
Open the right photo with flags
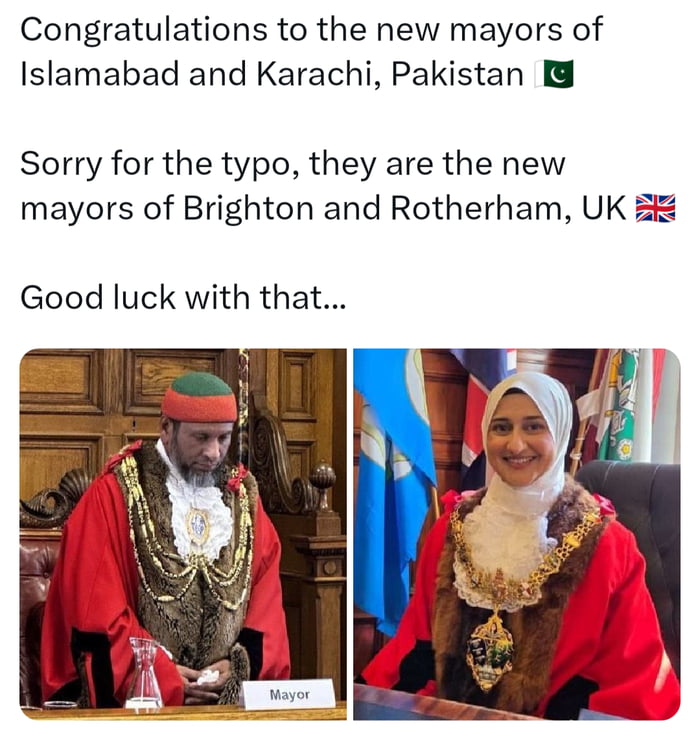[x=517, y=534]
